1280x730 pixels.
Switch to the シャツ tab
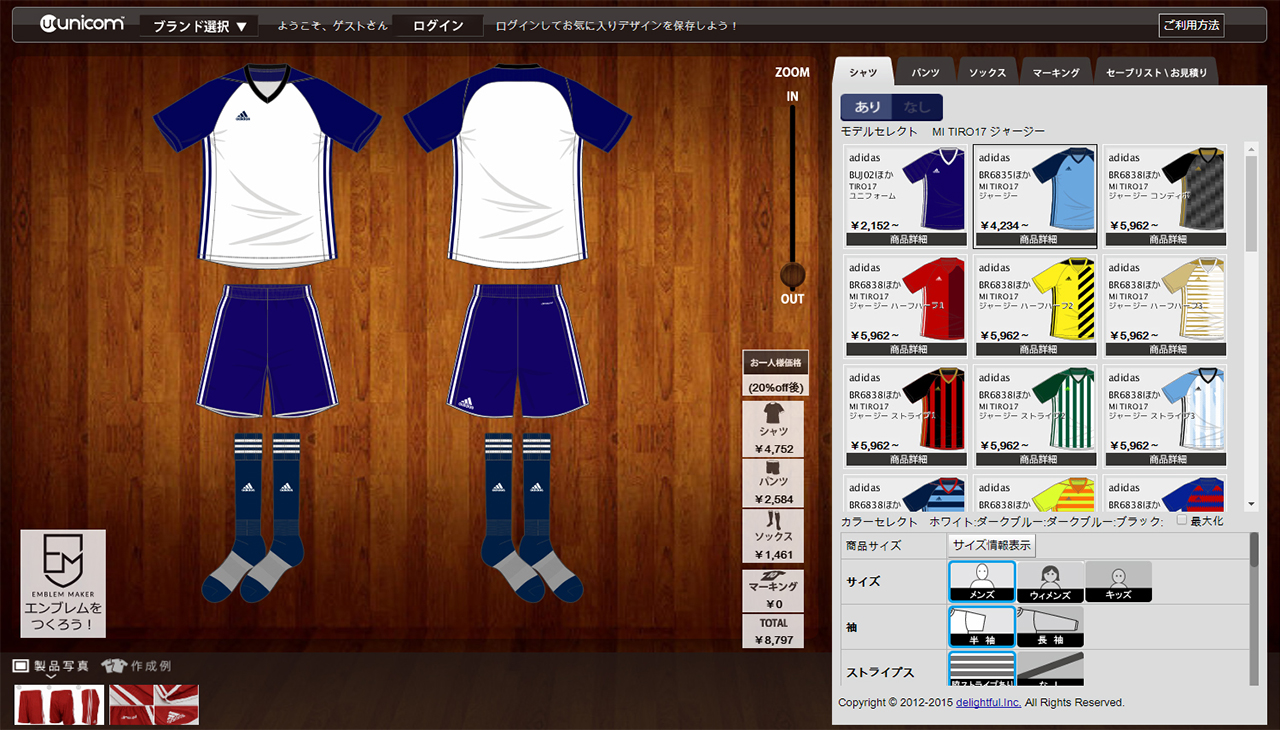point(863,72)
